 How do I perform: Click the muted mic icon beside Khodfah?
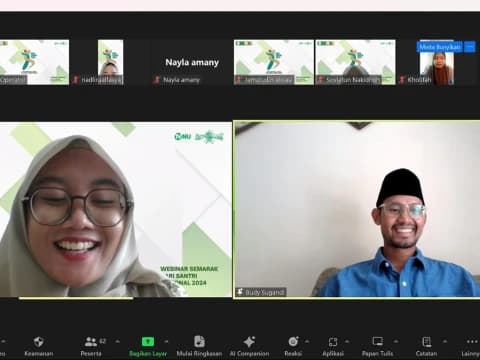tap(402, 80)
